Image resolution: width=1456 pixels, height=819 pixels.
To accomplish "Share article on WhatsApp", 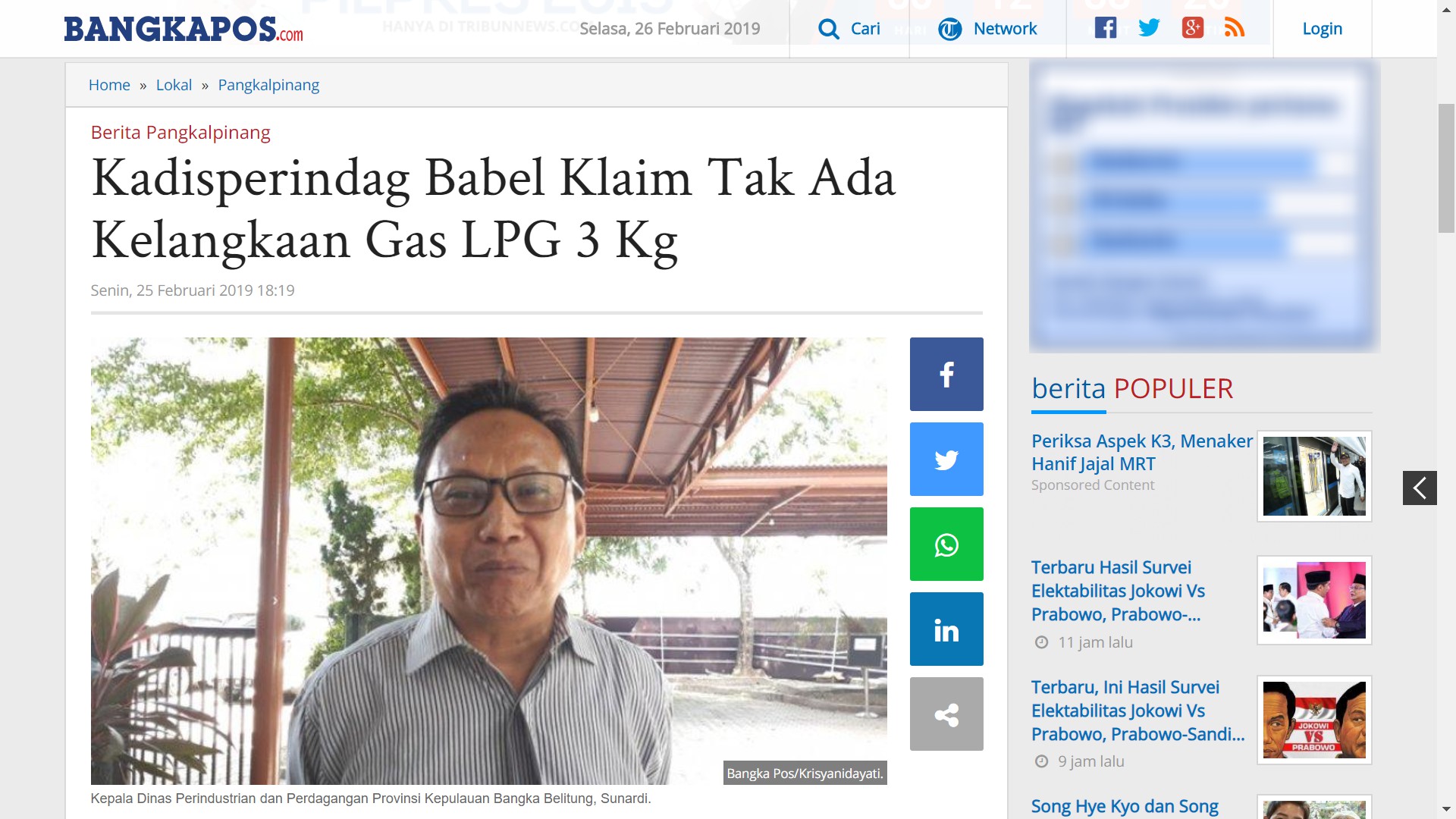I will click(946, 544).
